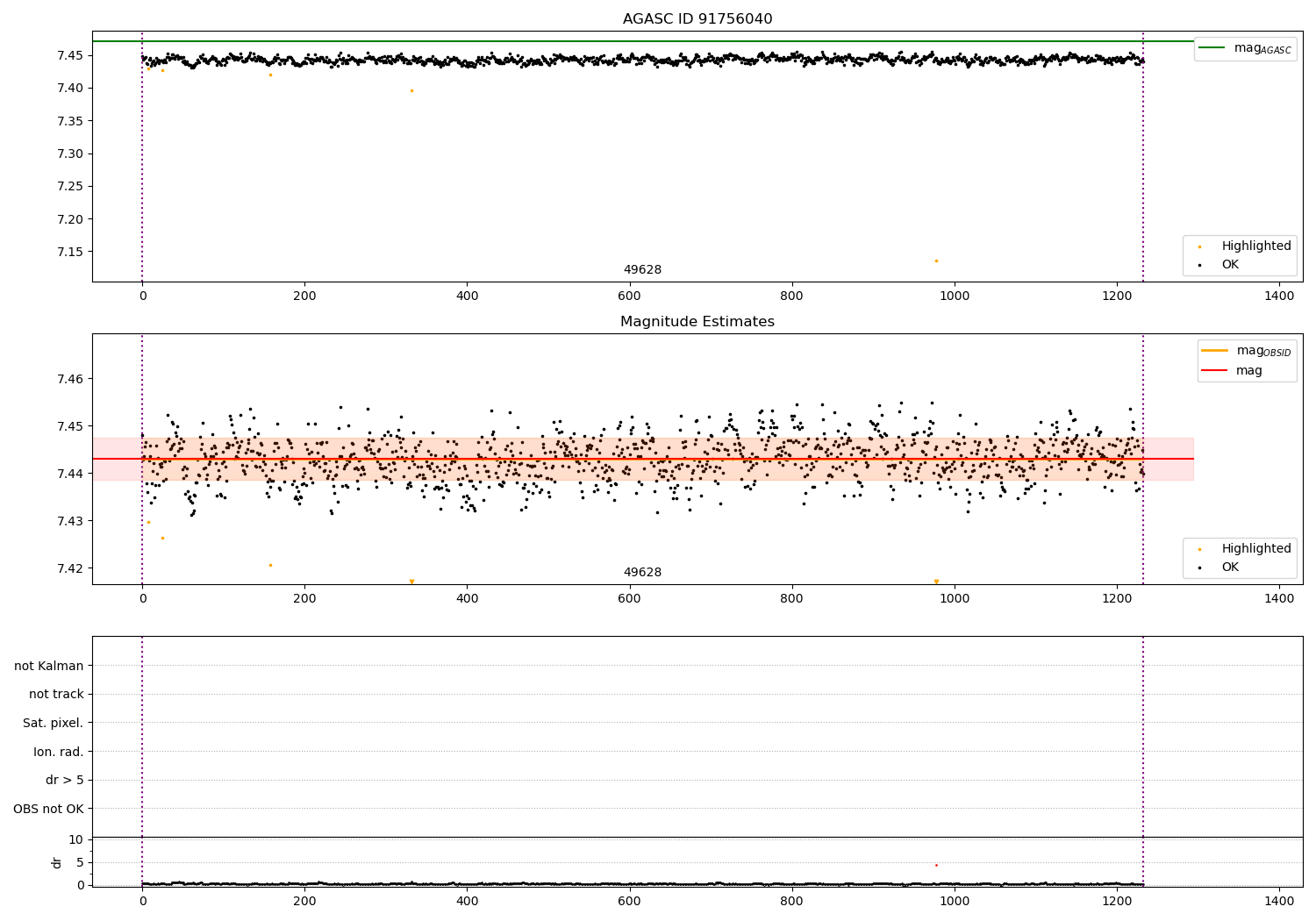Click the '49628' label in magnitude estimates plot
The width and height of the screenshot is (1316, 921).
[642, 573]
